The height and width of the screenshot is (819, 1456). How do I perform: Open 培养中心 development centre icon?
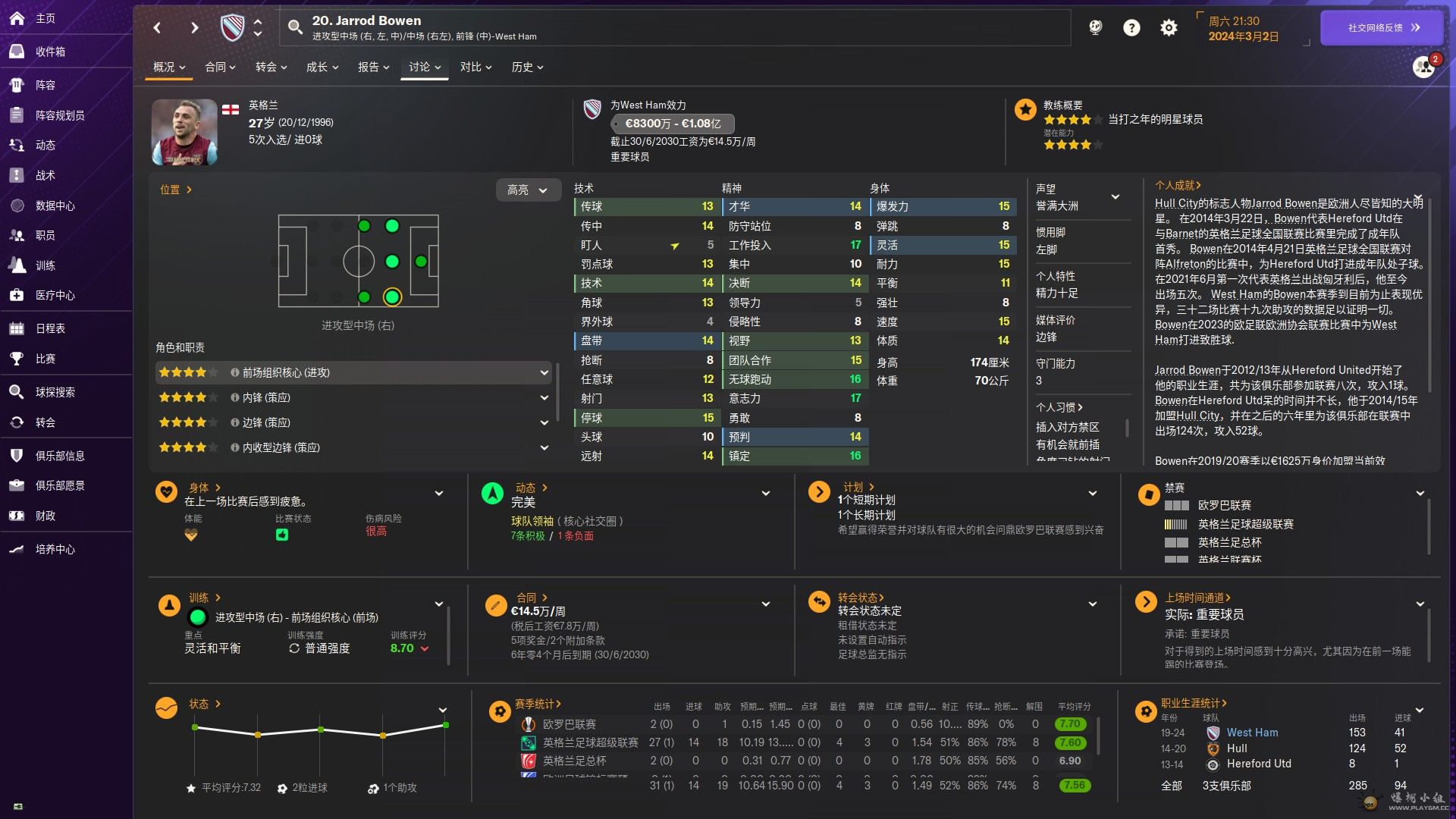[17, 549]
